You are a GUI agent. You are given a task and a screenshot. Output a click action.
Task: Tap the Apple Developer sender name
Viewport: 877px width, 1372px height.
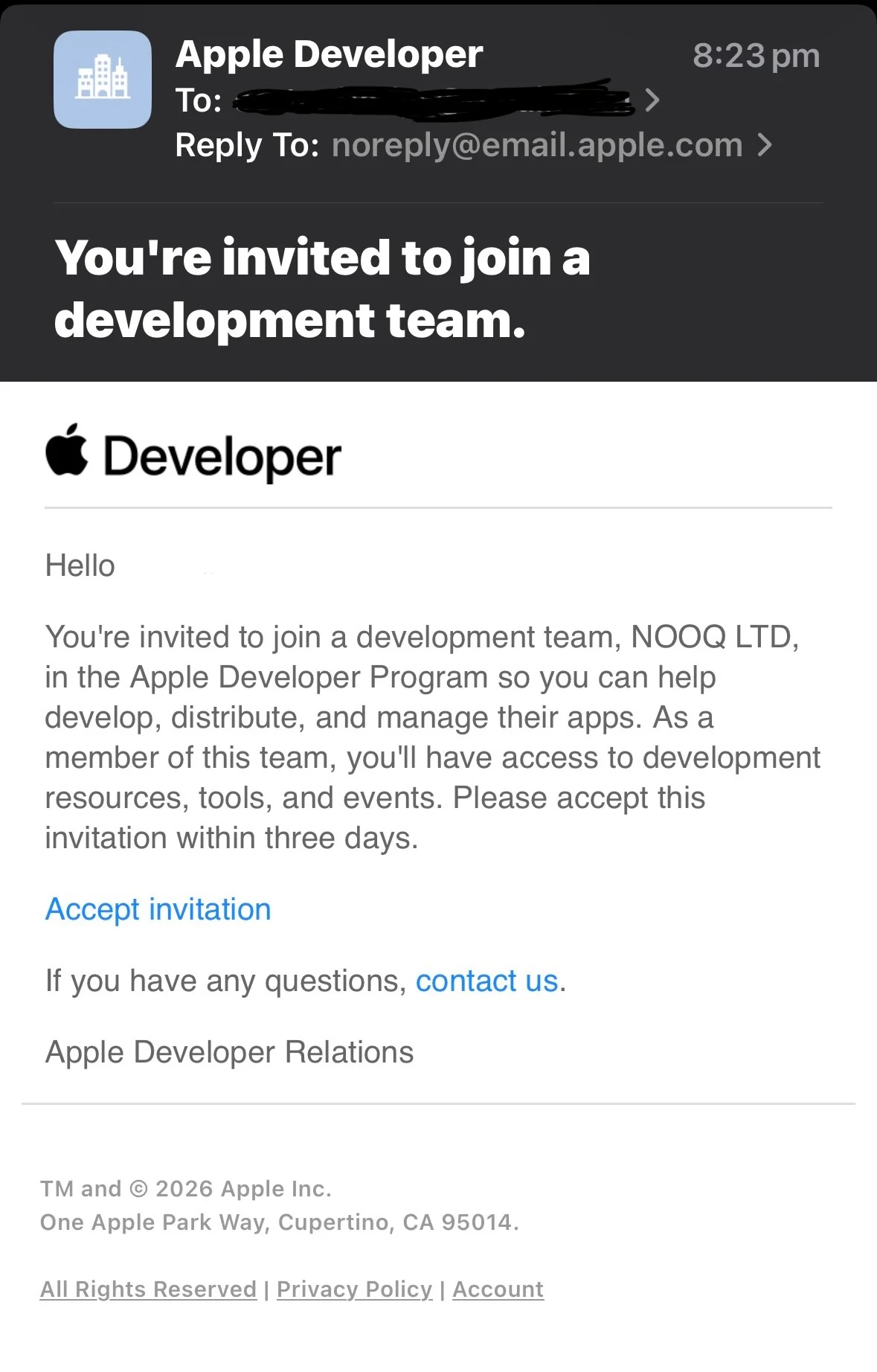pos(330,54)
